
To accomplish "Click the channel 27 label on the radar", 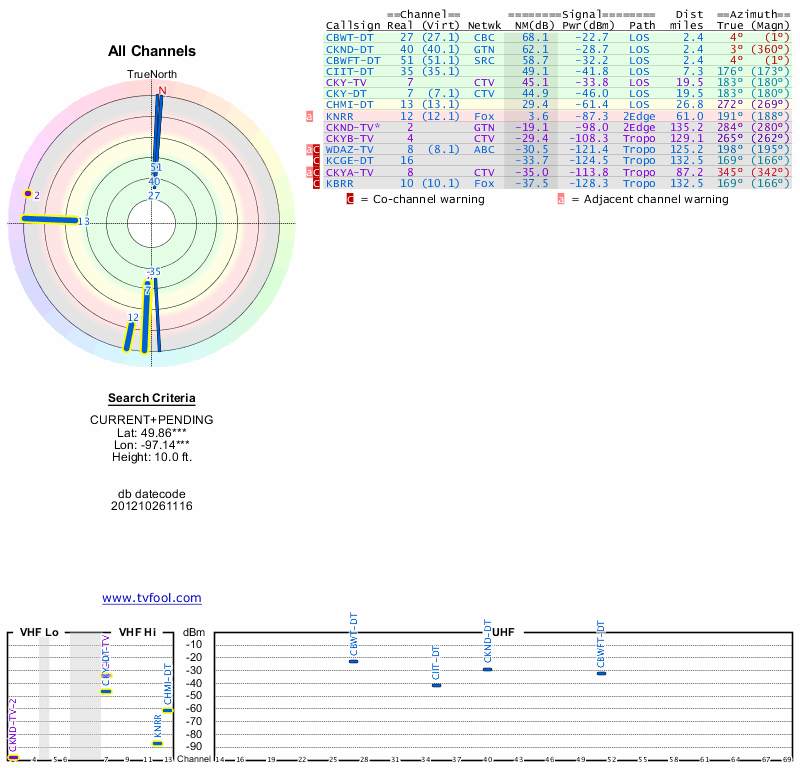I will 154,195.
